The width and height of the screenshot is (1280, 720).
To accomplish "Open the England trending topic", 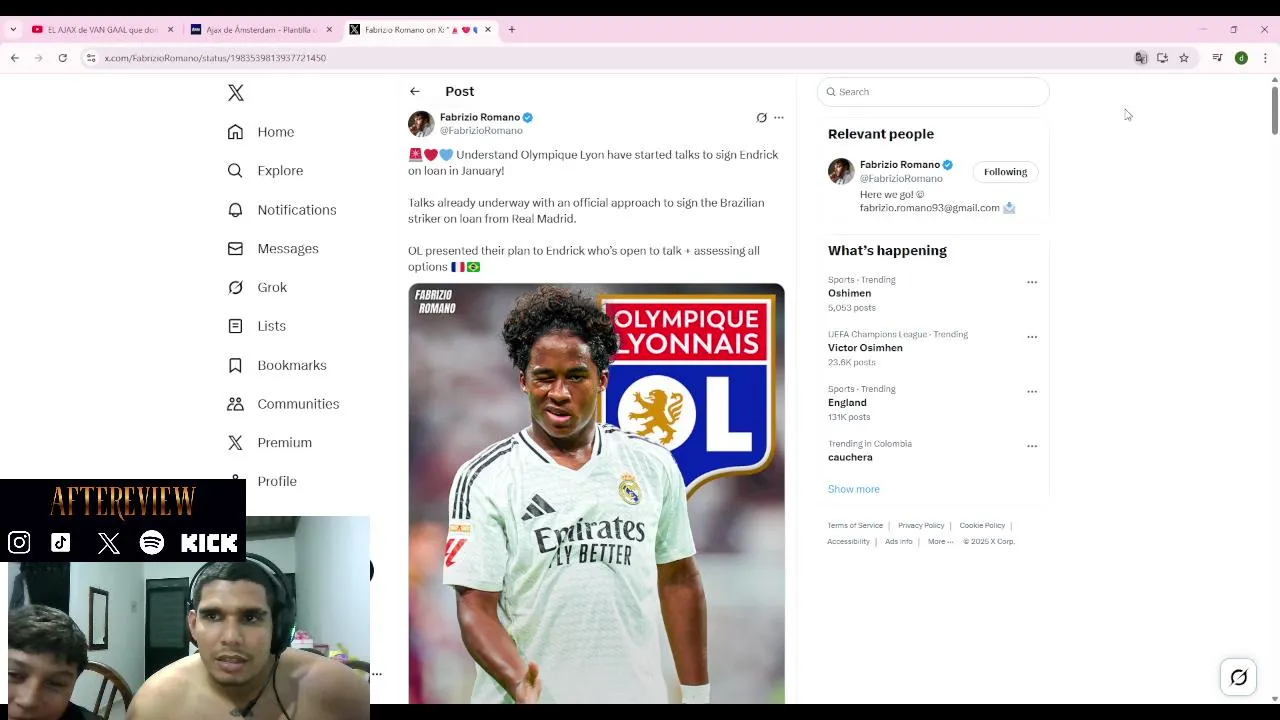I will (847, 403).
